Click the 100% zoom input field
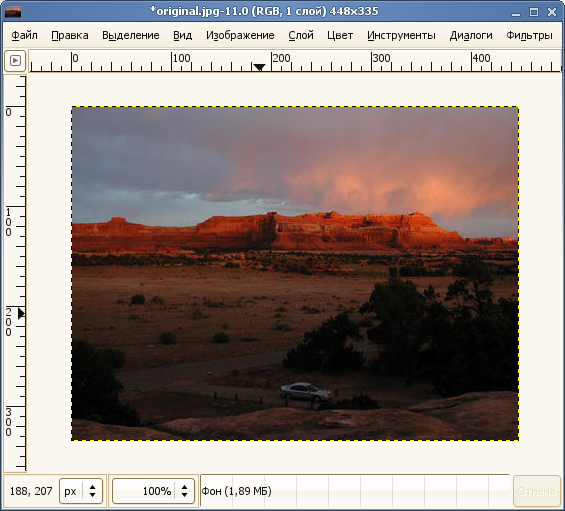Screen dimensions: 565x511 (x=144, y=491)
